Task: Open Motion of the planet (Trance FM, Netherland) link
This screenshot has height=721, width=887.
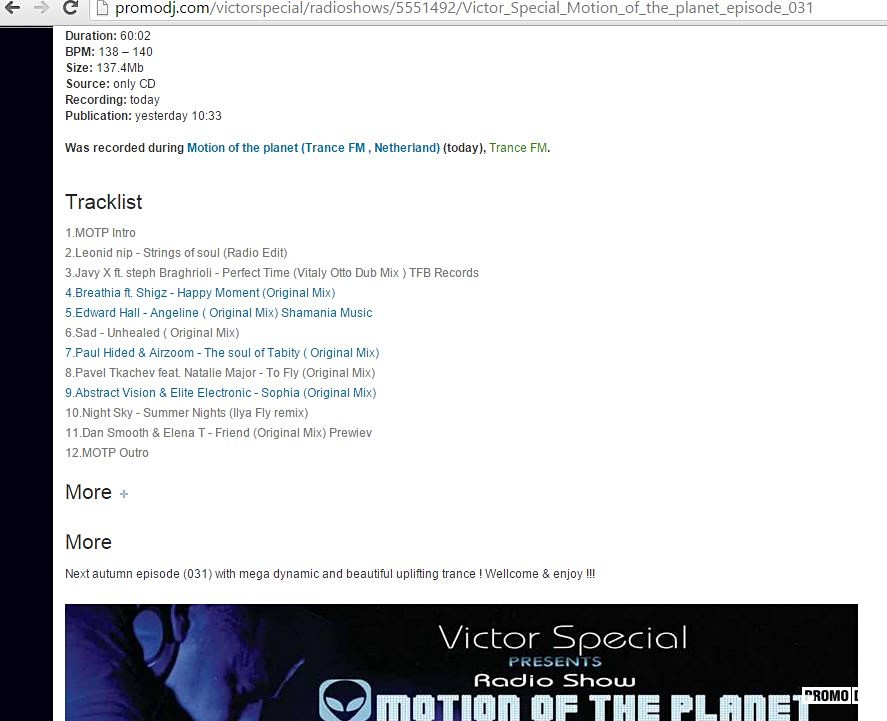Action: [x=313, y=148]
